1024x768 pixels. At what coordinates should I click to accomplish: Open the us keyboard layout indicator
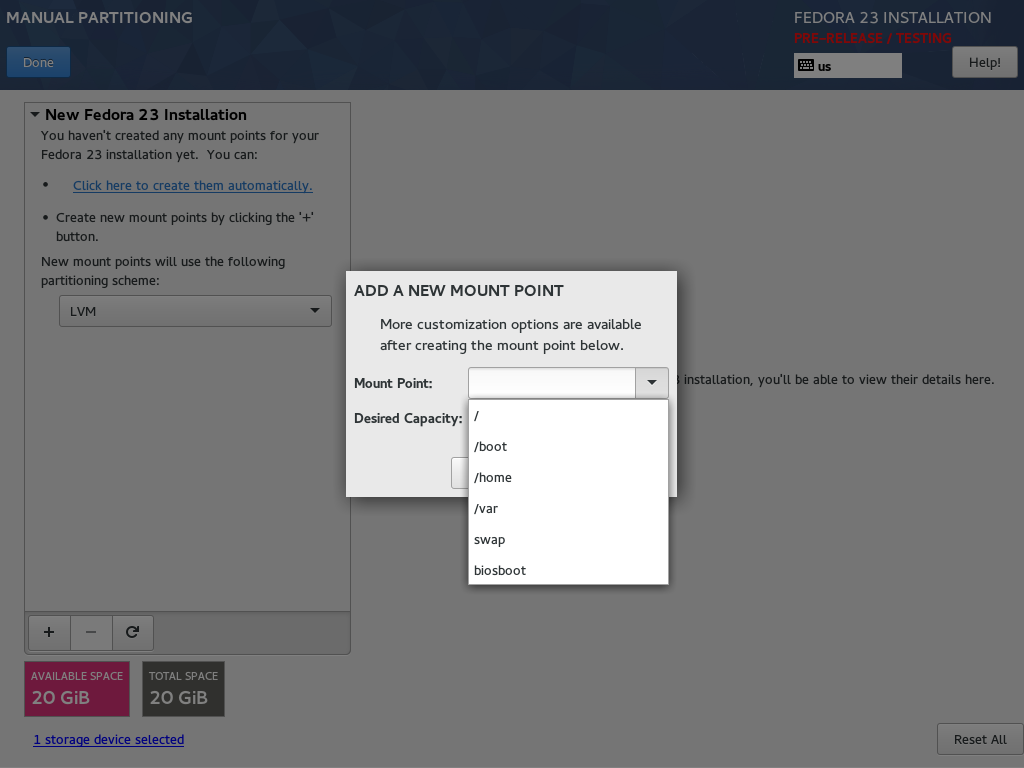tap(847, 66)
